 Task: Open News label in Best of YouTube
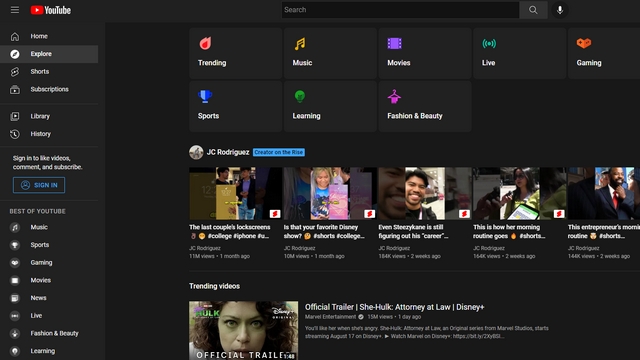pos(38,298)
